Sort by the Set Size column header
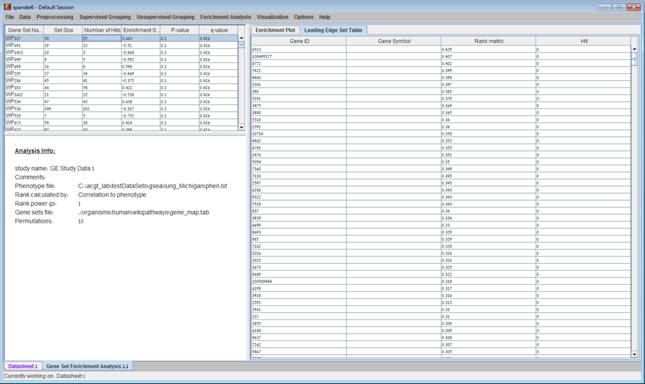Image resolution: width=645 pixels, height=384 pixels. tap(63, 30)
